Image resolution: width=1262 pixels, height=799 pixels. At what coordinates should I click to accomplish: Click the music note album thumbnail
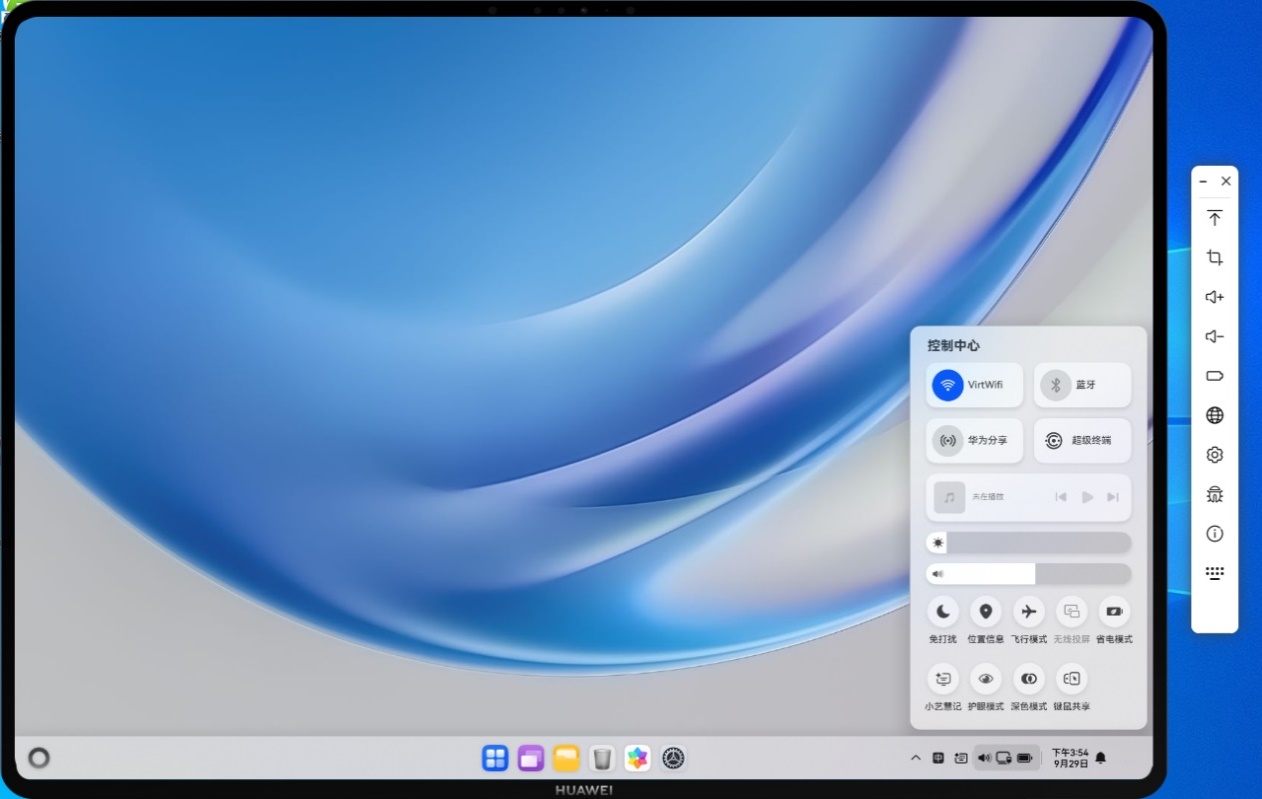tap(949, 497)
